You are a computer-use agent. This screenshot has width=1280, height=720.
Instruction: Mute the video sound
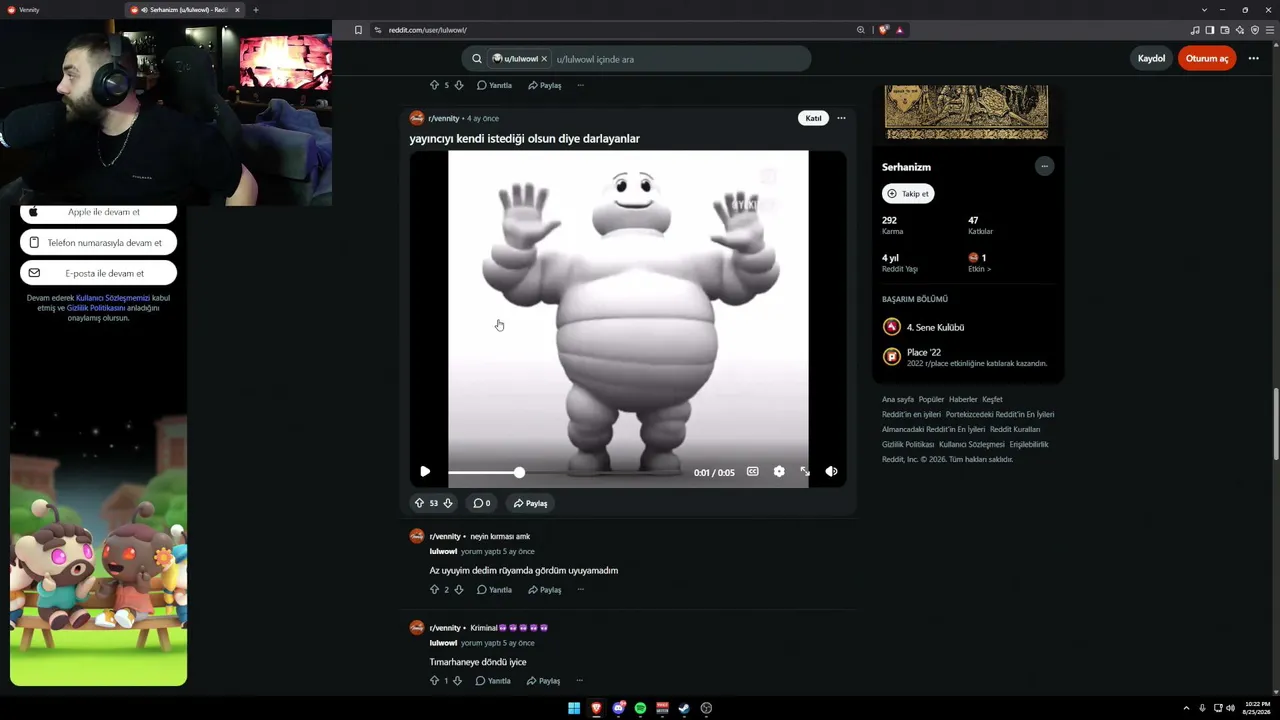pyautogui.click(x=831, y=471)
